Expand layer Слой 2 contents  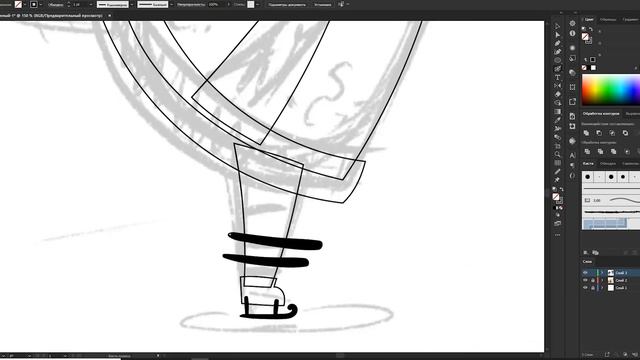click(x=602, y=280)
